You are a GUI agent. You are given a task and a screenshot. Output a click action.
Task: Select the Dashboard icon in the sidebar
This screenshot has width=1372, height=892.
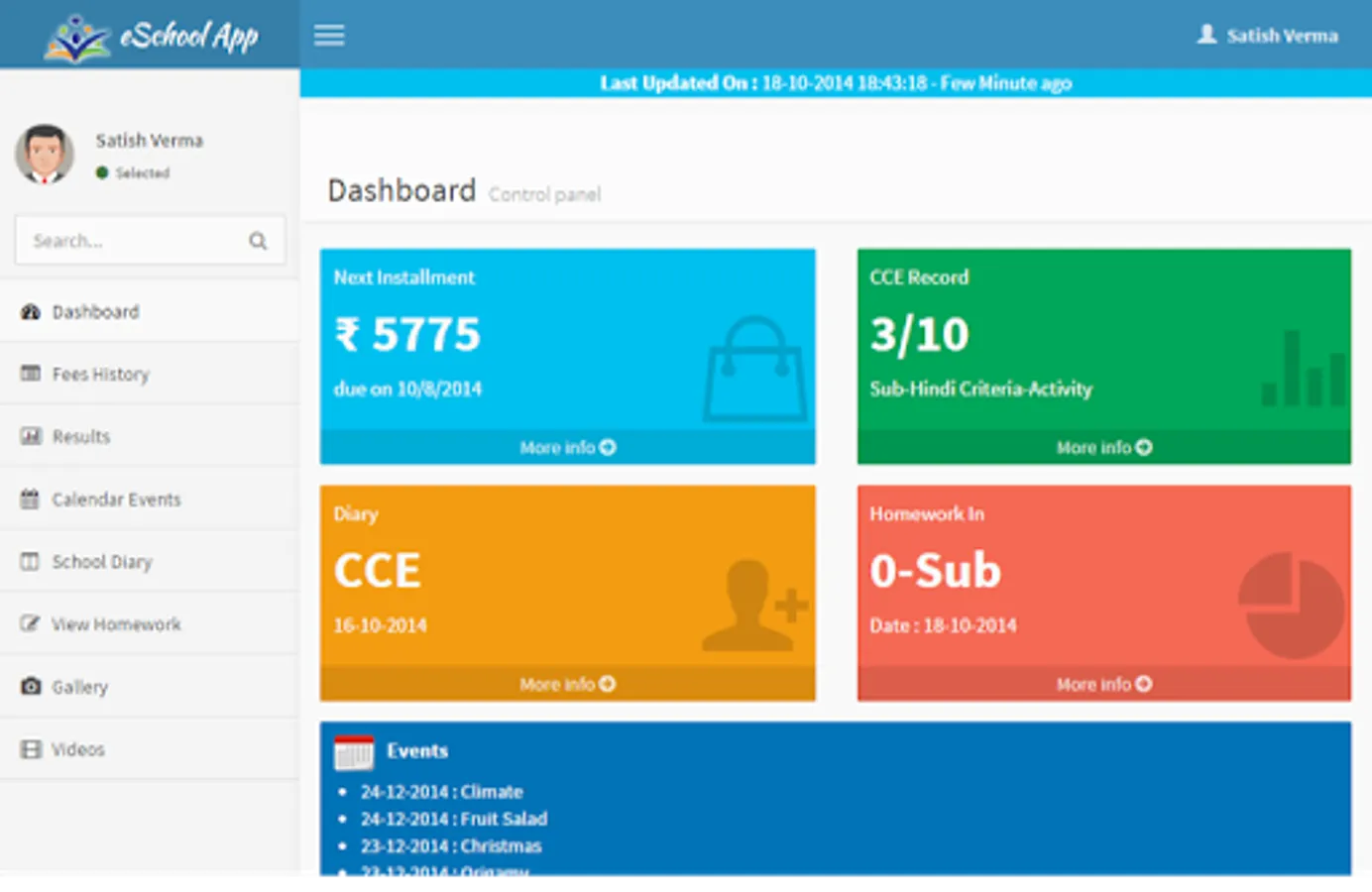tap(28, 311)
